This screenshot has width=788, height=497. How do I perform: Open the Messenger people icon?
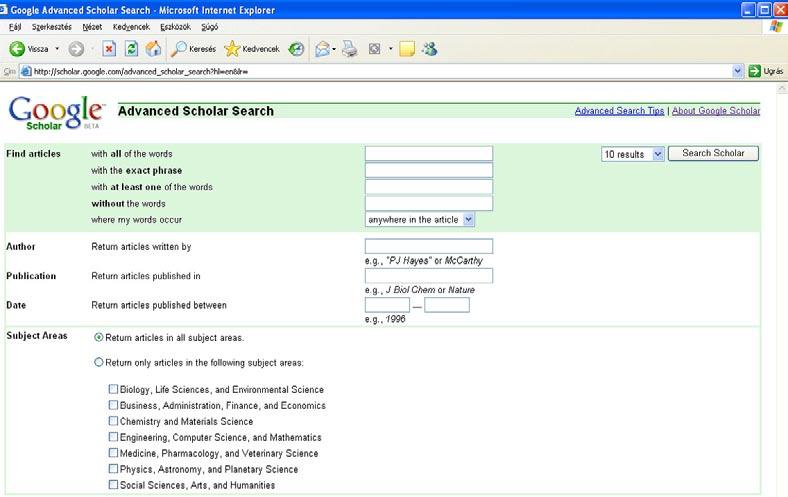pos(430,49)
